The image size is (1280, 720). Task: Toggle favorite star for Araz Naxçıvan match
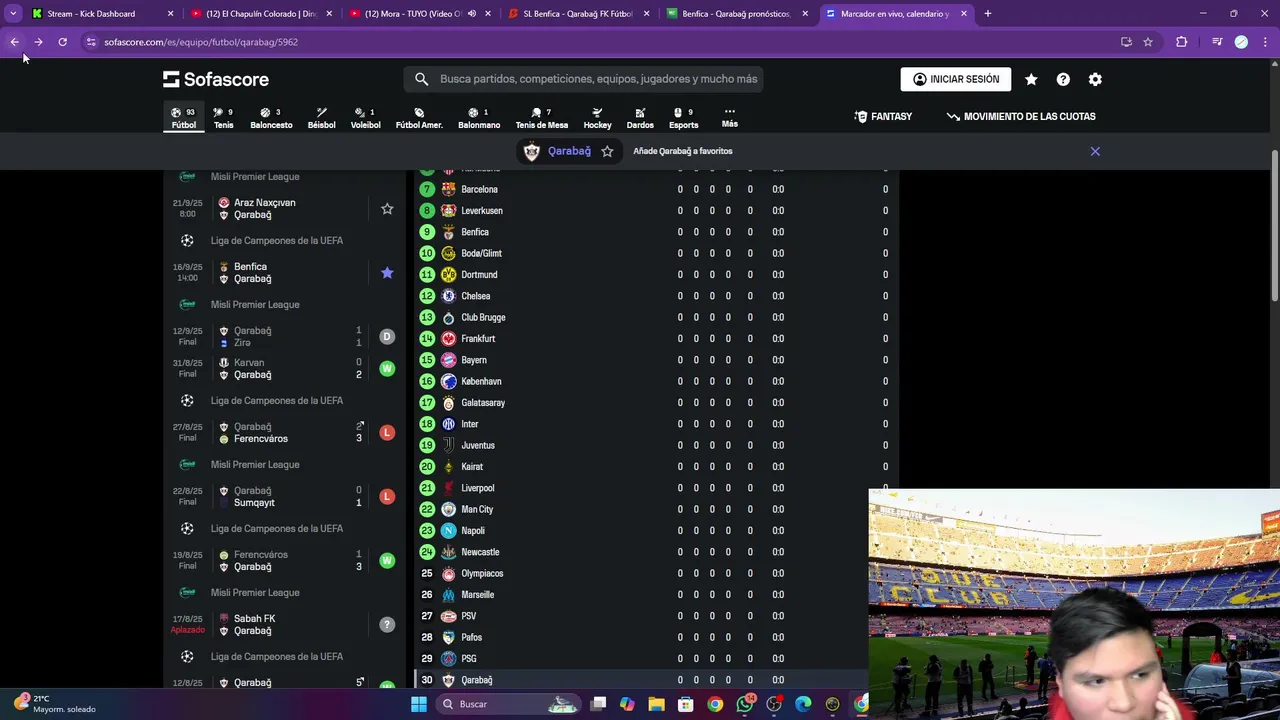click(387, 209)
